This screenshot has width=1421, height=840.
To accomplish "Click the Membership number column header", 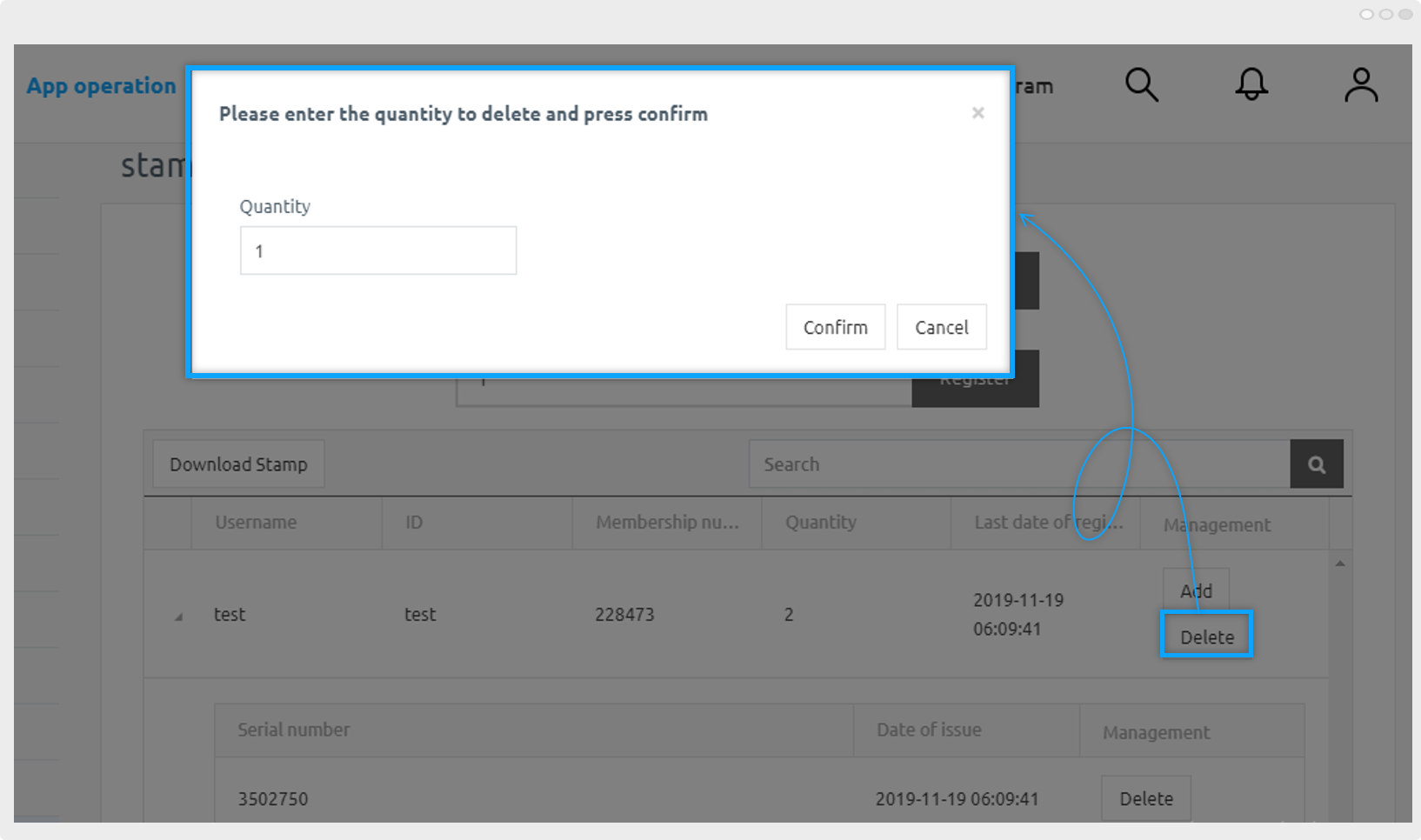I will click(666, 523).
